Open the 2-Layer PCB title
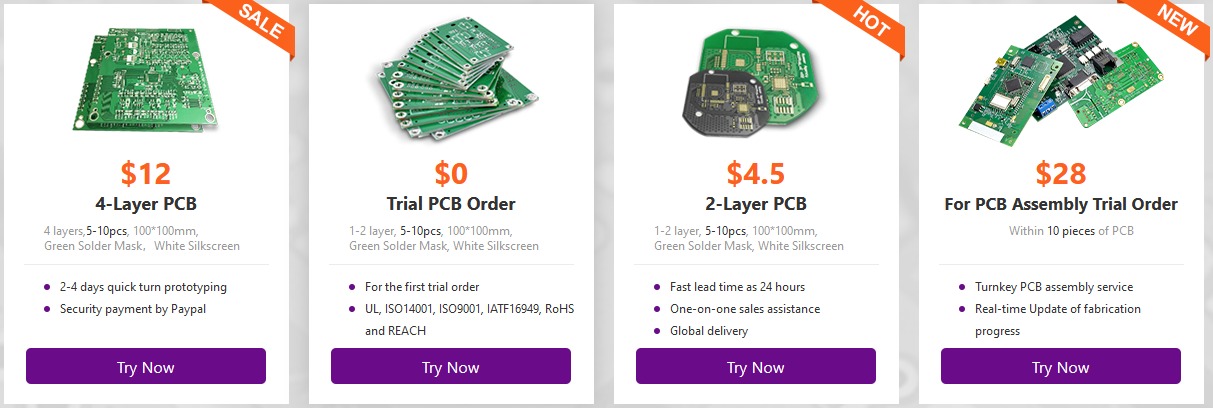 pyautogui.click(x=756, y=204)
